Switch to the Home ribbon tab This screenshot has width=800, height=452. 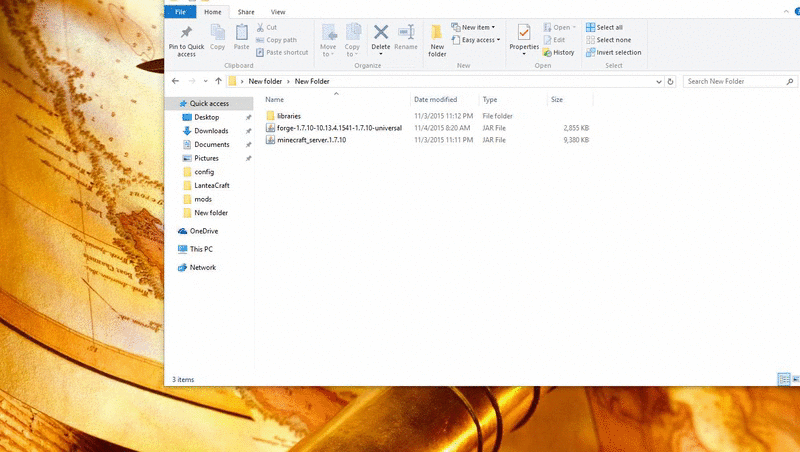(213, 12)
